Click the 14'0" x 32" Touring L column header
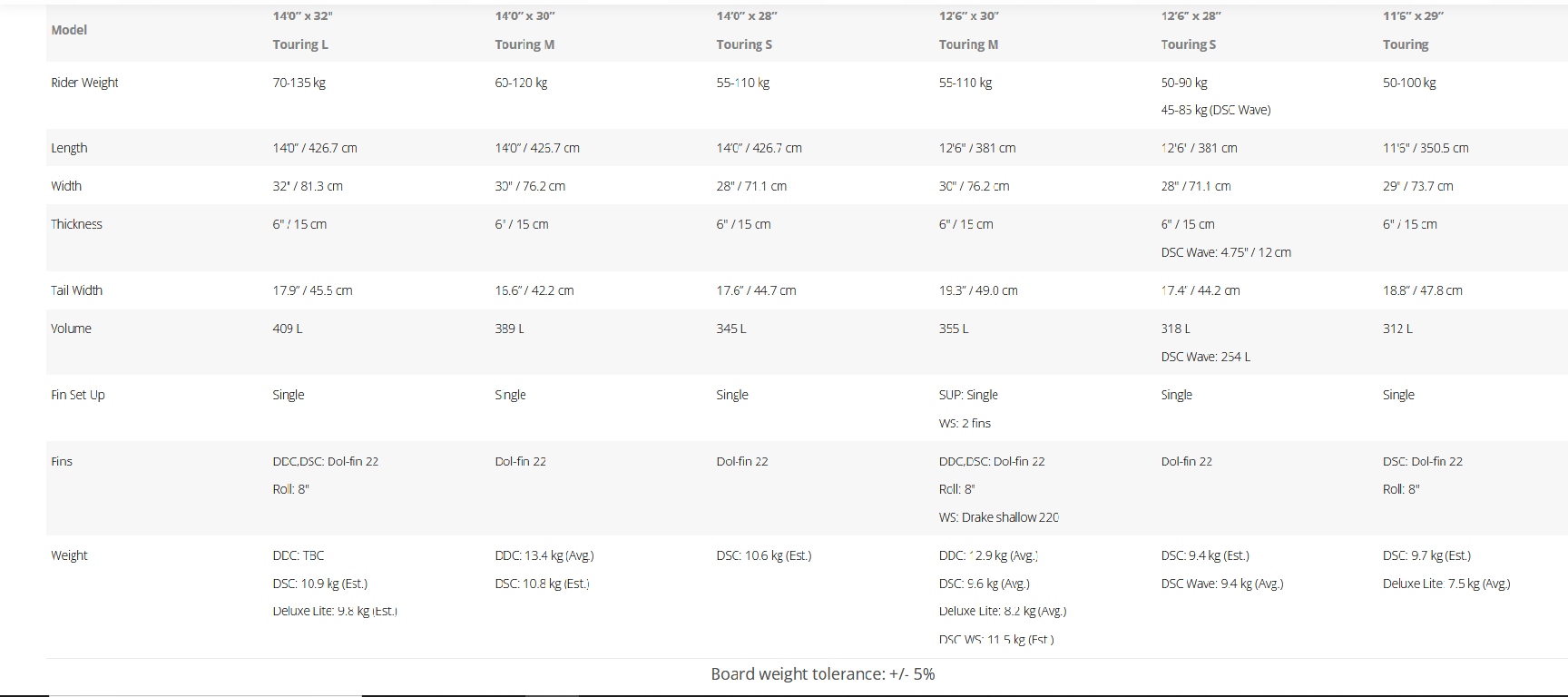 [299, 30]
